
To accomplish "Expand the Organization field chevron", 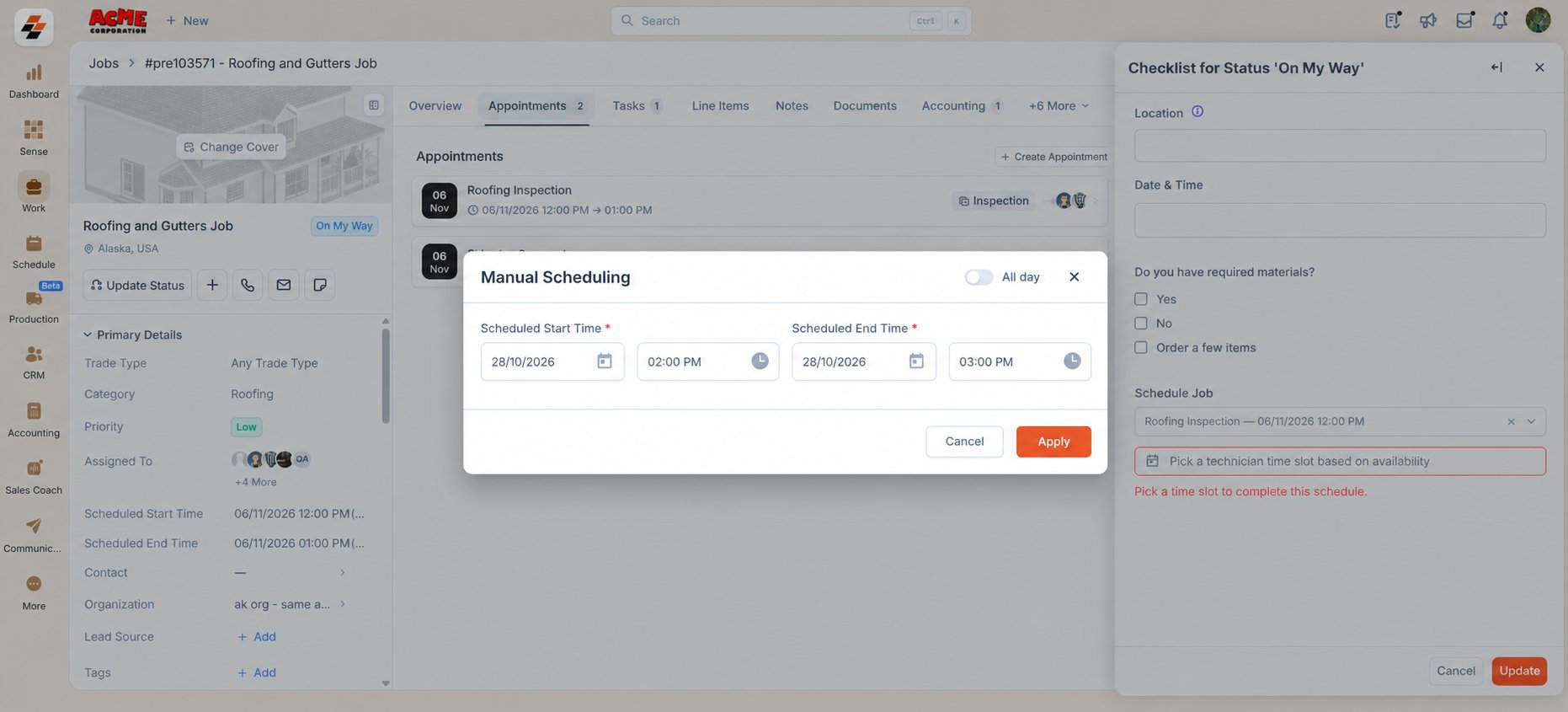I will pyautogui.click(x=343, y=604).
